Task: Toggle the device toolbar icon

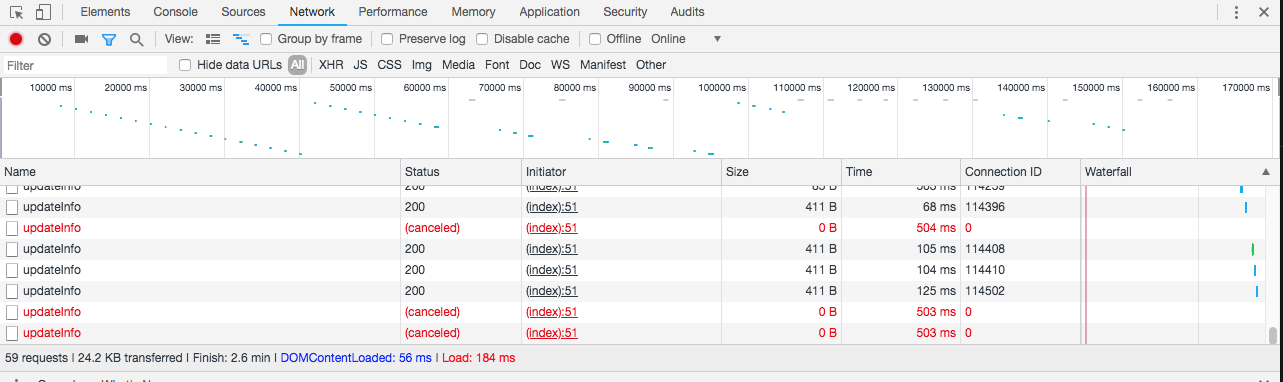Action: click(x=43, y=12)
